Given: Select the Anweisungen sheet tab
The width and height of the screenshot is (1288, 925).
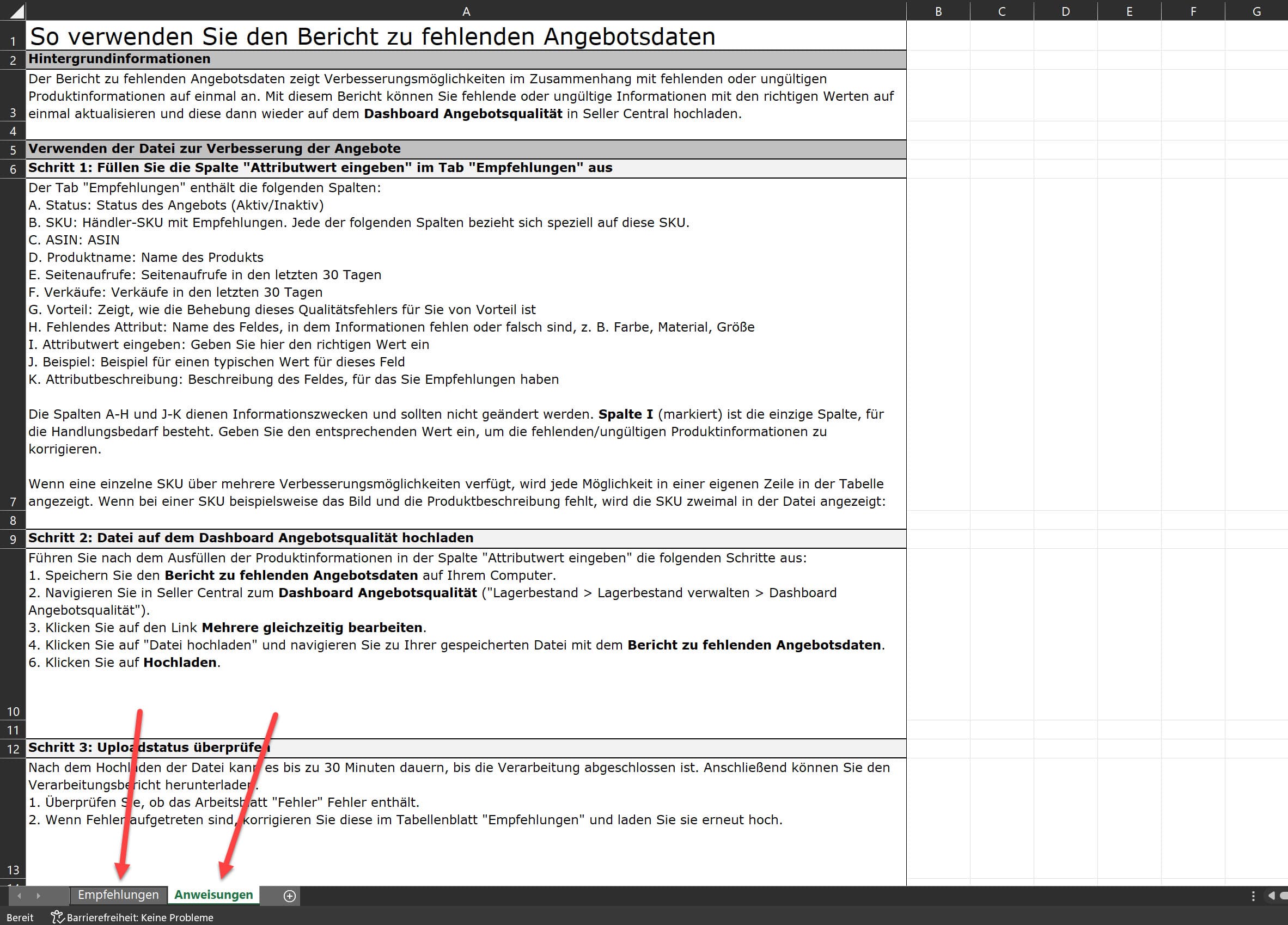Looking at the screenshot, I should tap(213, 895).
